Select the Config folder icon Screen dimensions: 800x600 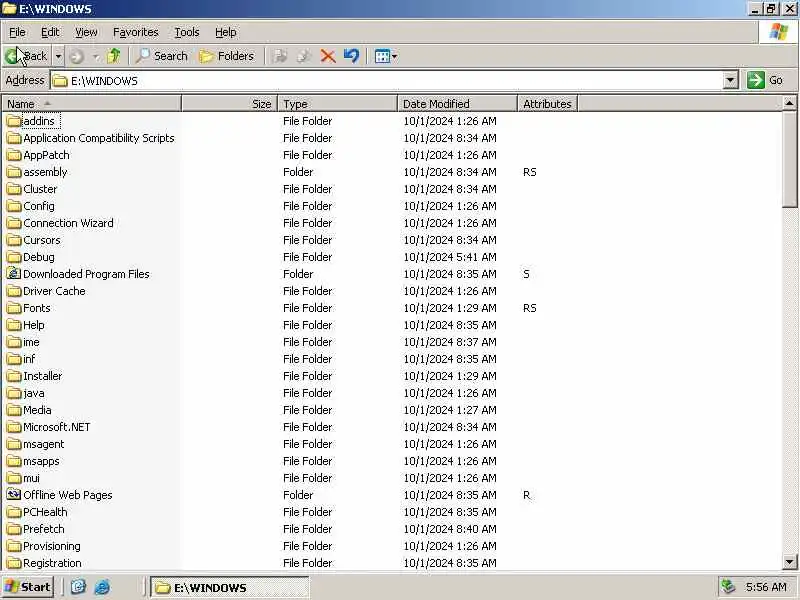[x=14, y=206]
